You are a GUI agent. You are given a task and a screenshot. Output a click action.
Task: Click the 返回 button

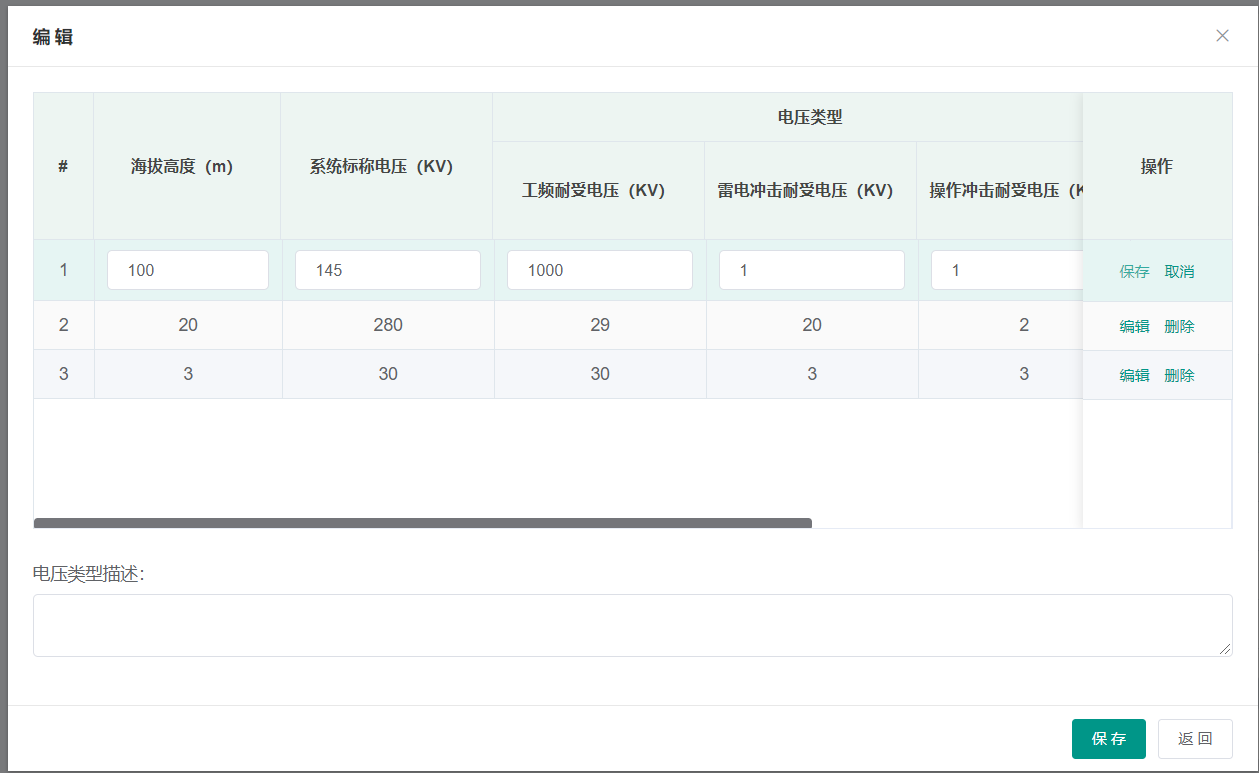pyautogui.click(x=1194, y=738)
